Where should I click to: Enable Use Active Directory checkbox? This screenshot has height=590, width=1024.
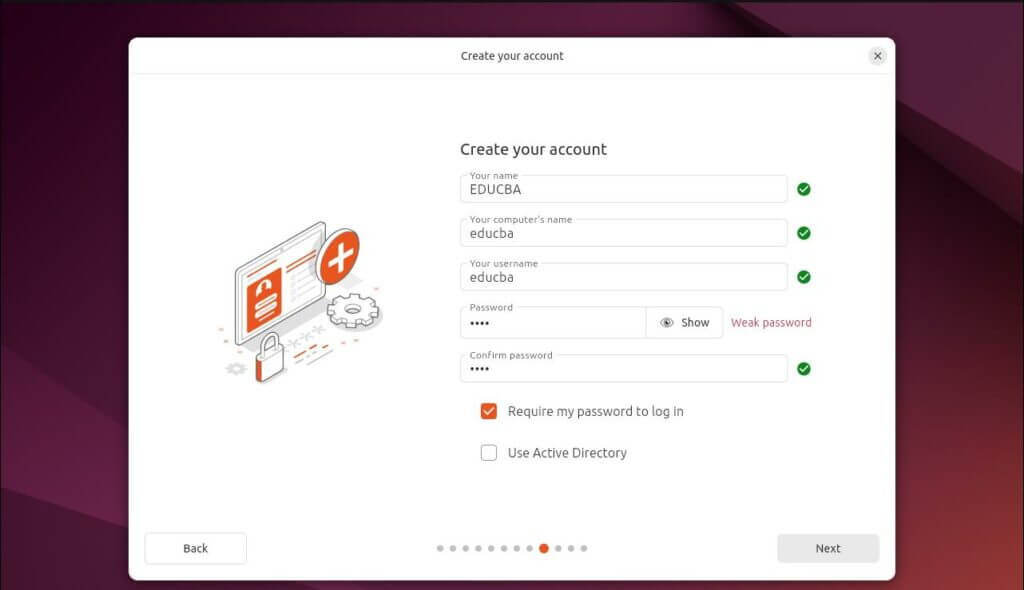click(x=488, y=453)
